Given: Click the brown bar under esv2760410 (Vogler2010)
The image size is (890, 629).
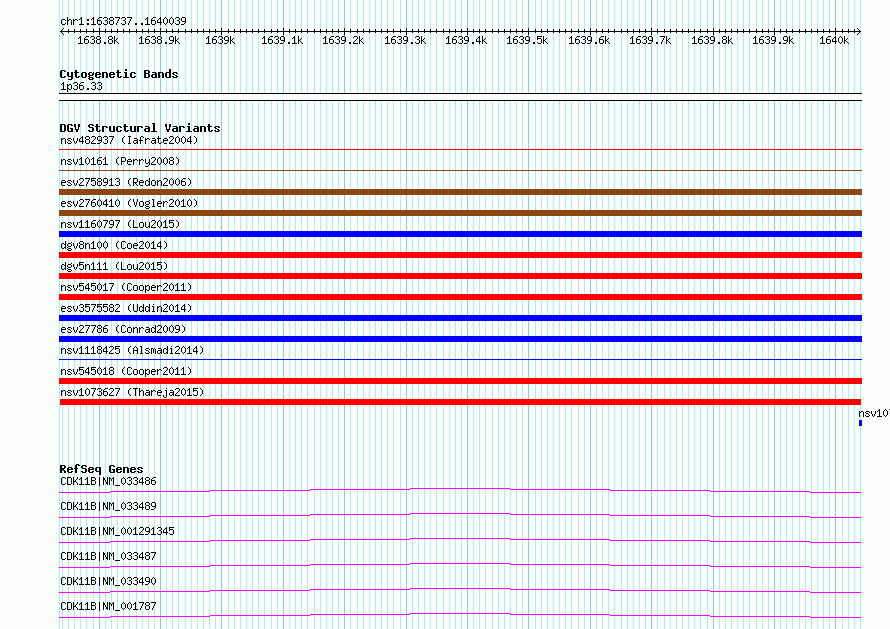Looking at the screenshot, I should pos(460,213).
